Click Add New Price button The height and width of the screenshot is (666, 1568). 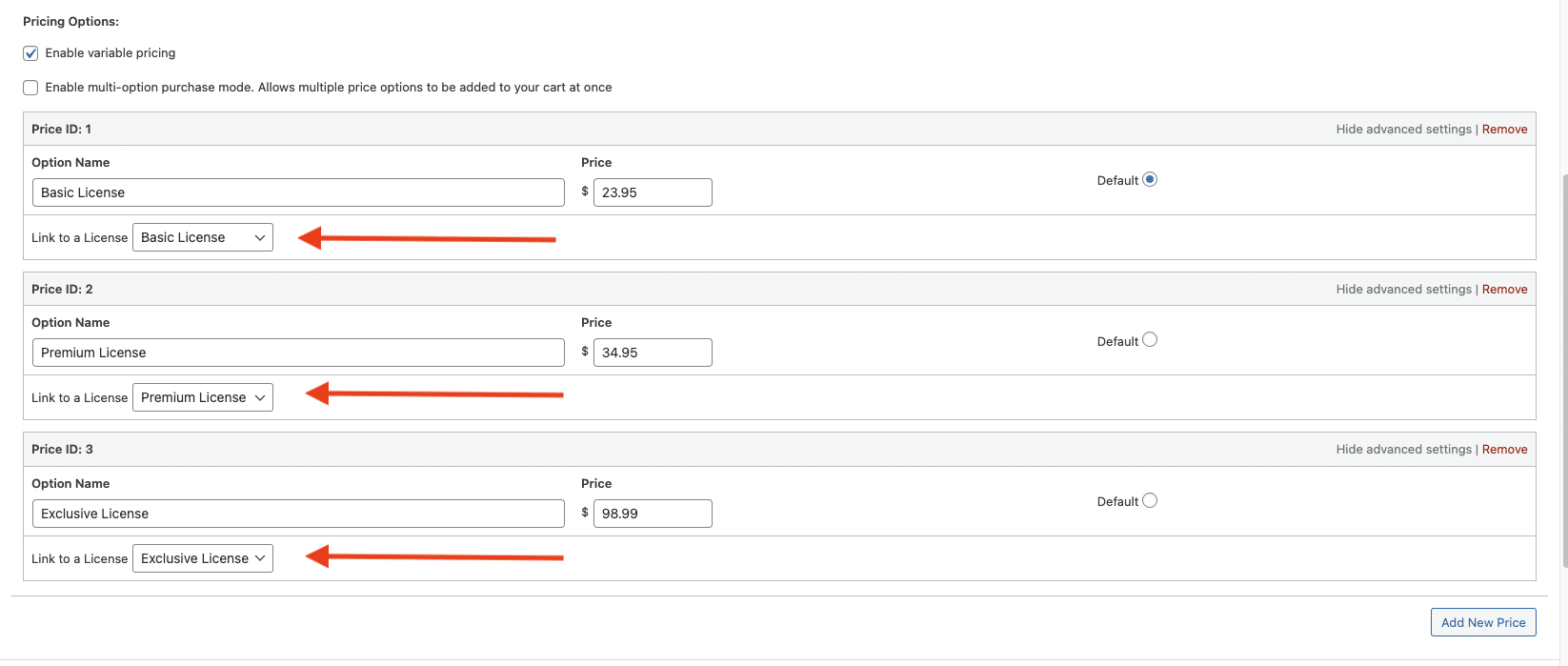click(1483, 622)
